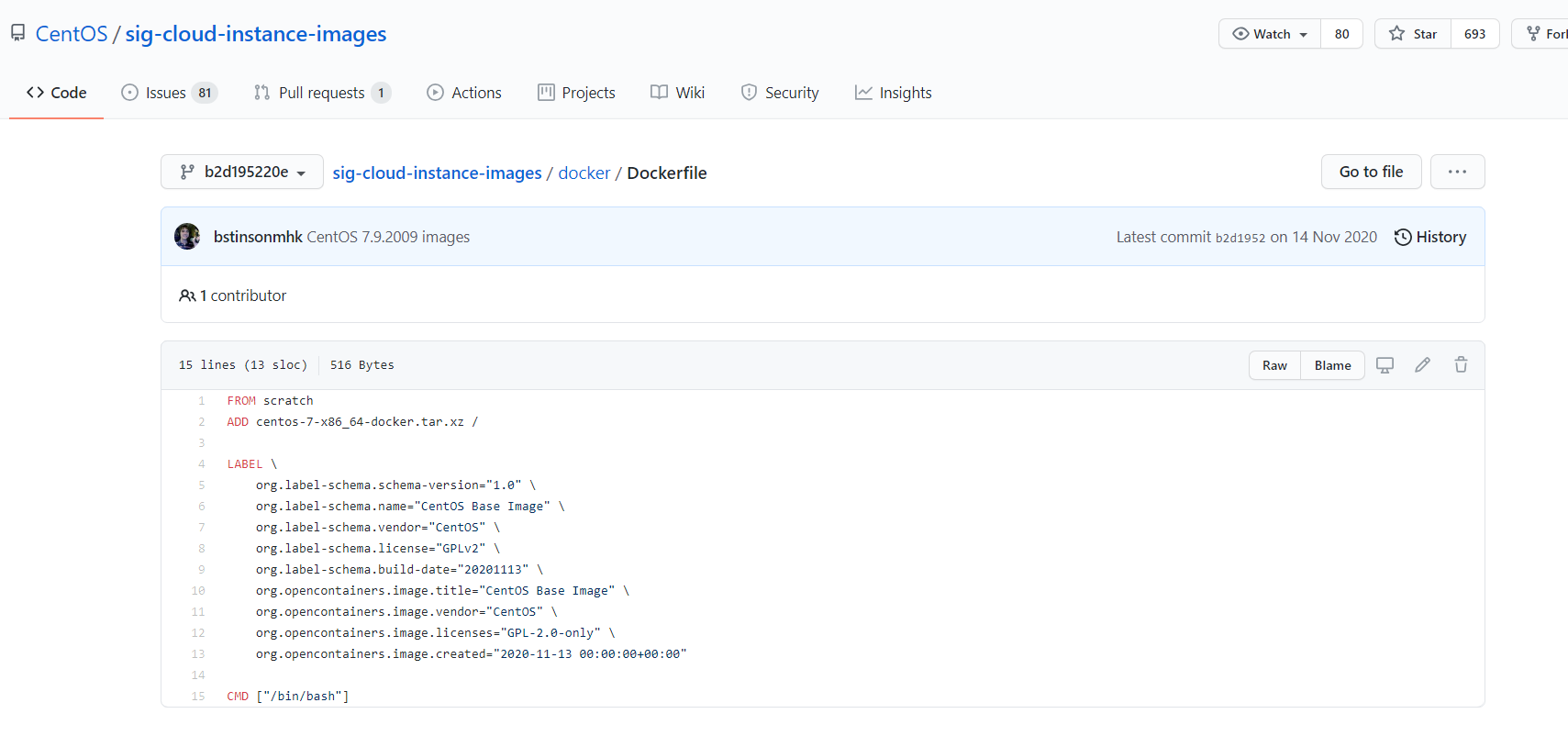
Task: Open the sig-cloud-instance-images repository title link
Action: click(x=256, y=34)
